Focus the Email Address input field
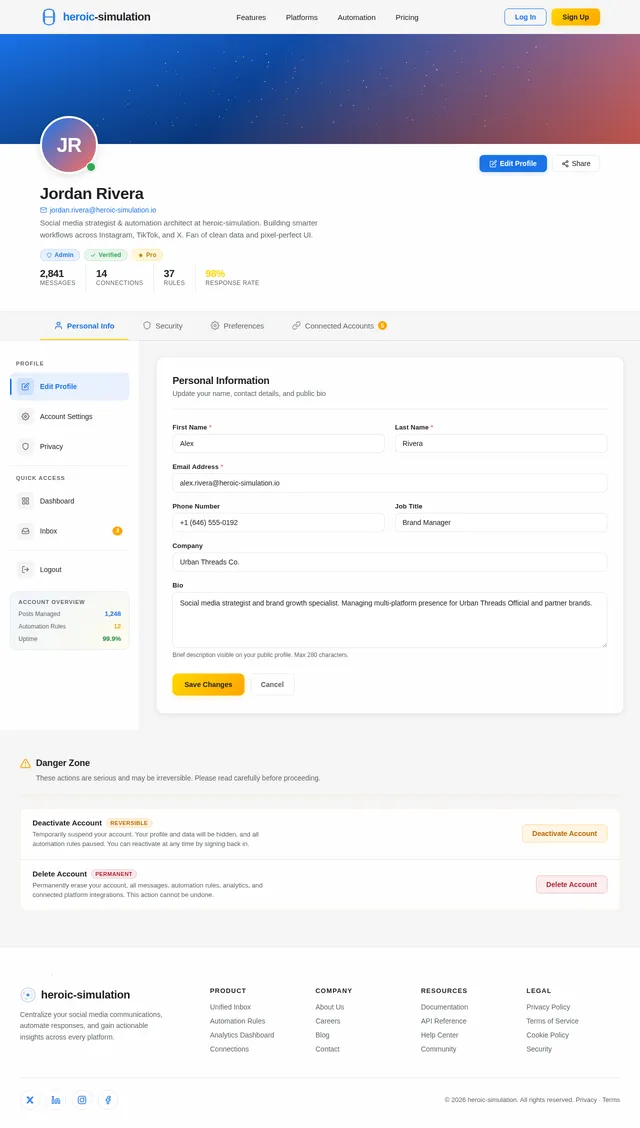Viewport: 640px width, 1128px height. tap(390, 483)
